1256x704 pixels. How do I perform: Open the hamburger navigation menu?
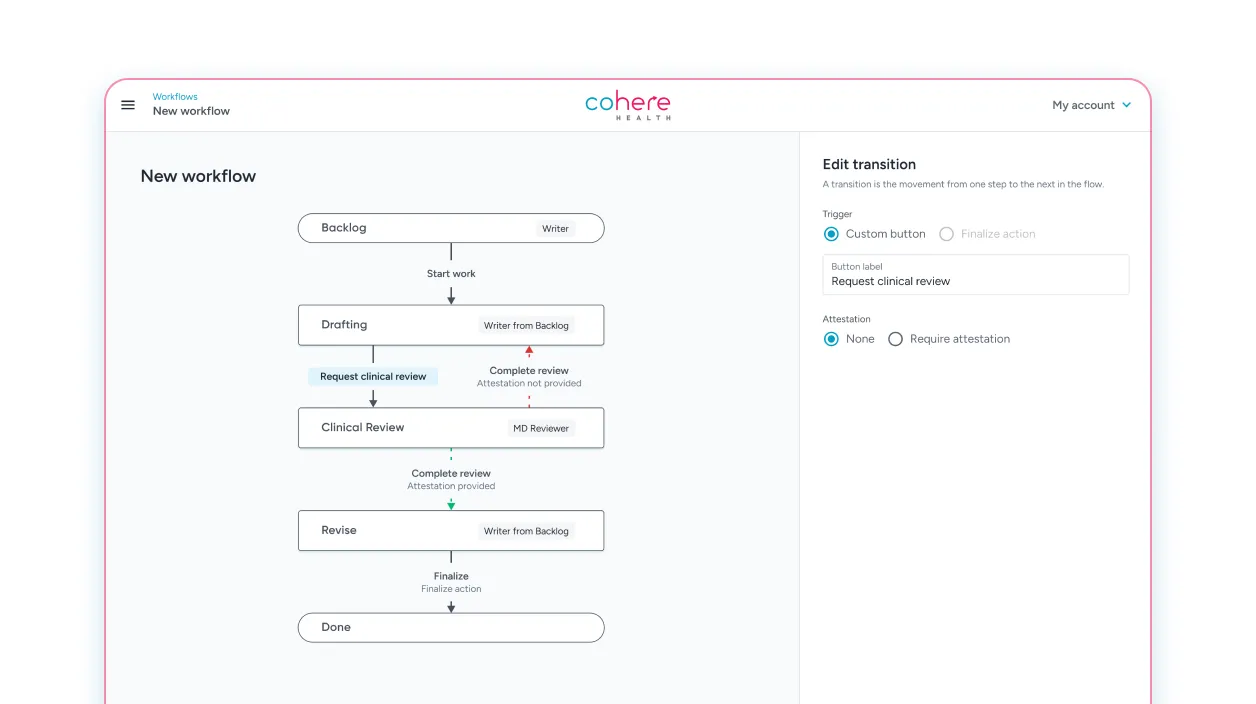tap(128, 104)
